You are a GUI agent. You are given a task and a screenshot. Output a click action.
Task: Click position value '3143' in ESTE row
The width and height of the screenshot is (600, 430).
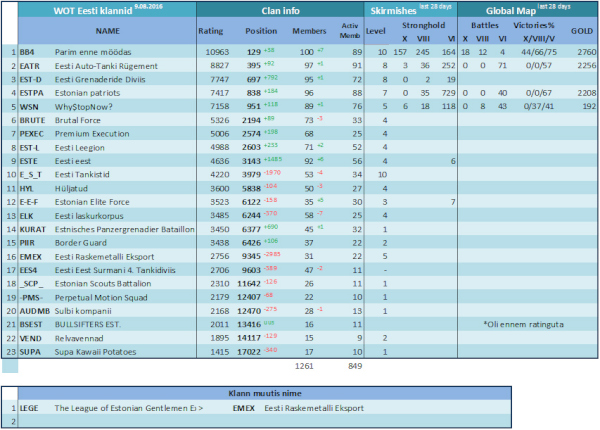[251, 161]
